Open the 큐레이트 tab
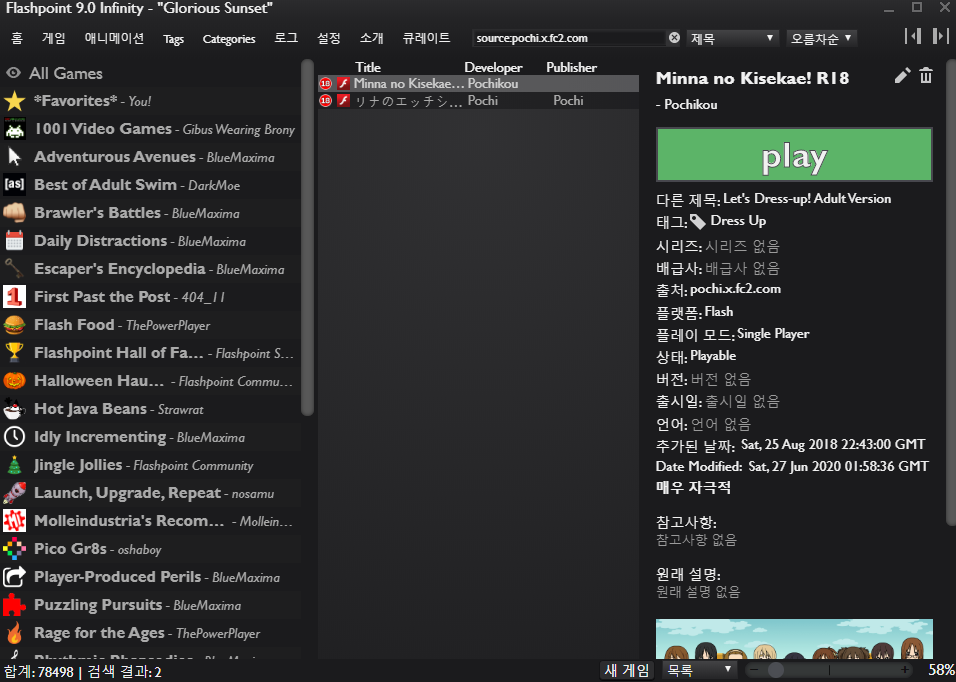956x682 pixels. [x=426, y=38]
